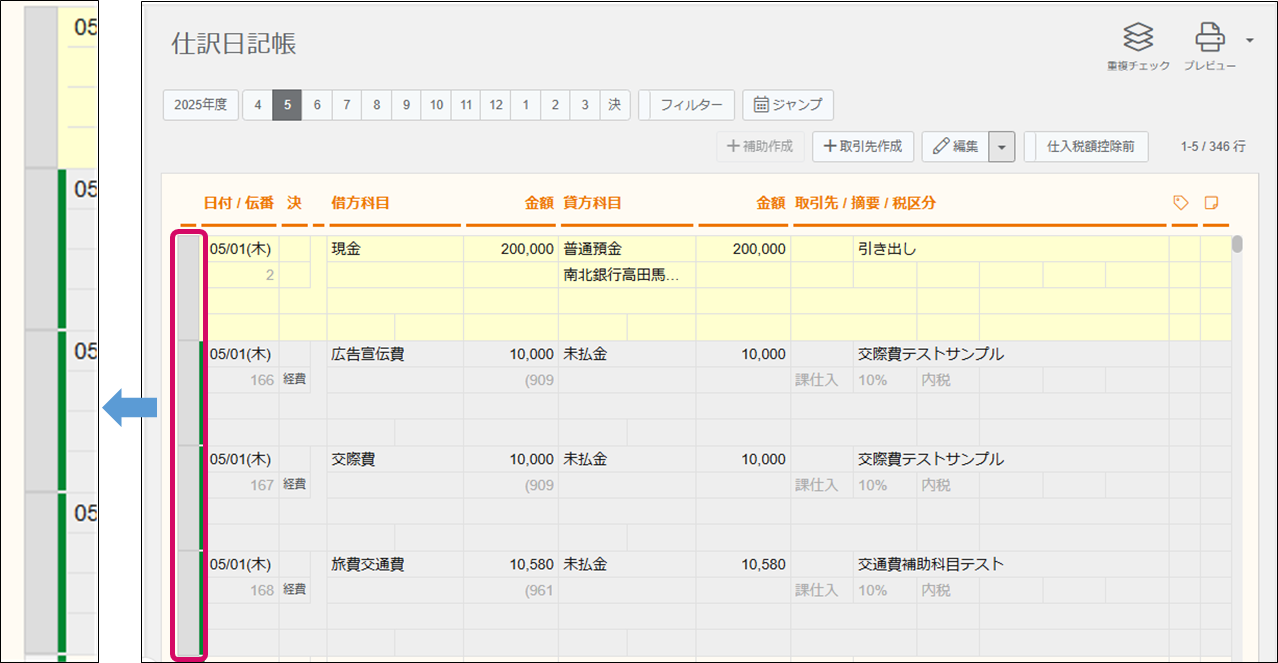Toggle the 仕入税額控除前 switch
The height and width of the screenshot is (663, 1278).
point(1089,147)
